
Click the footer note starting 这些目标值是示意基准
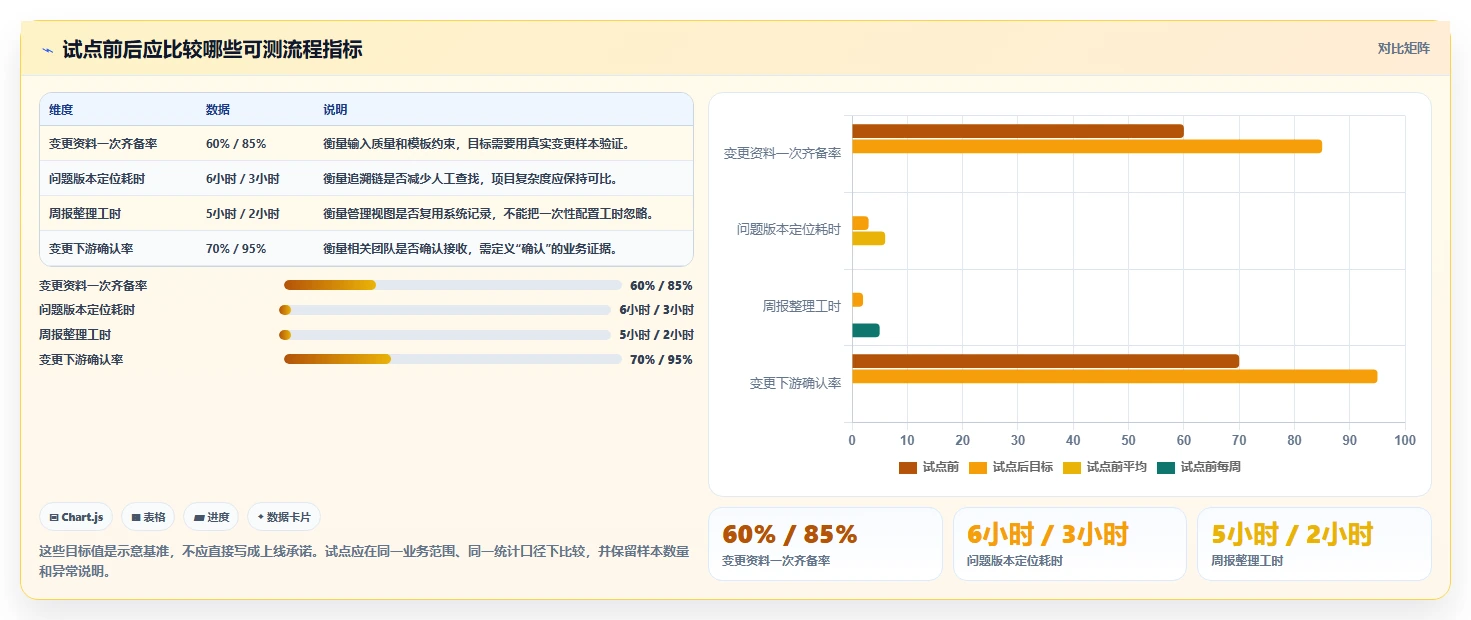click(x=364, y=561)
